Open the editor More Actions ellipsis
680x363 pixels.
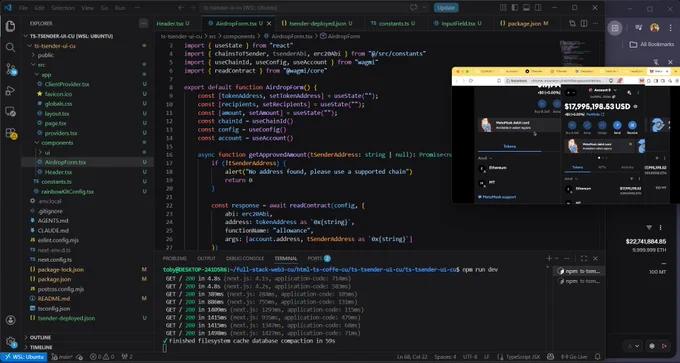pos(595,23)
